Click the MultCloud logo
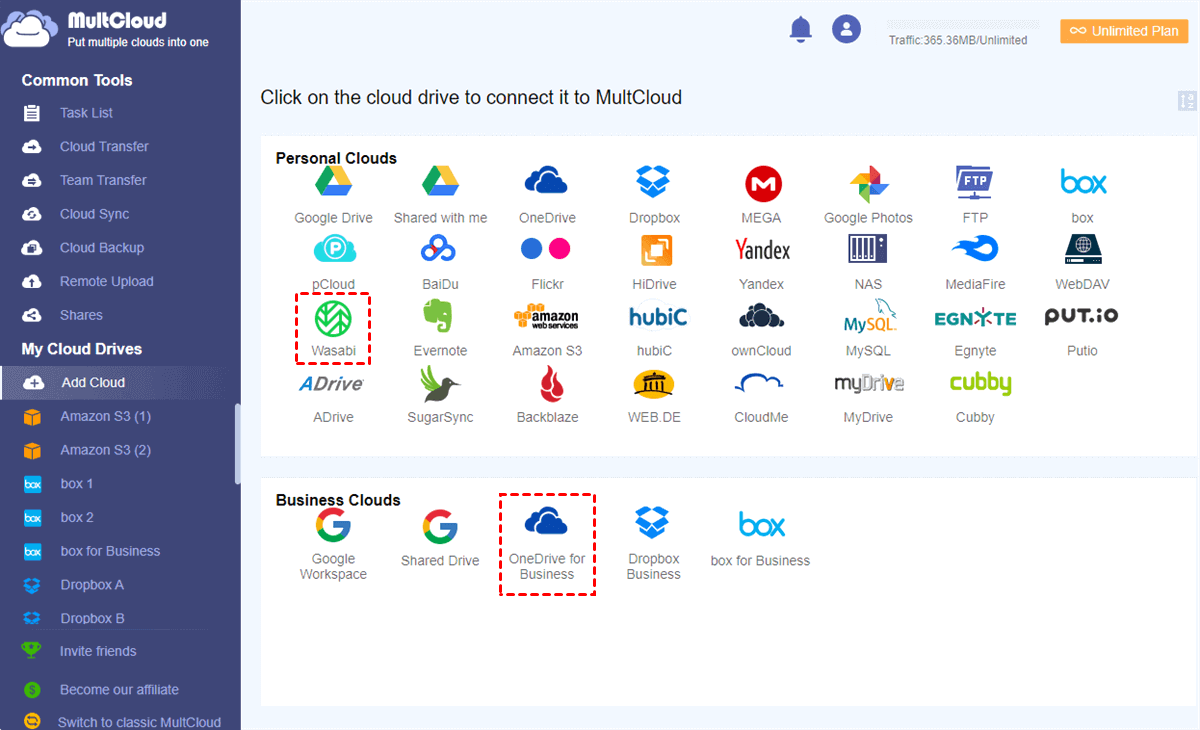Viewport: 1200px width, 730px height. (105, 29)
